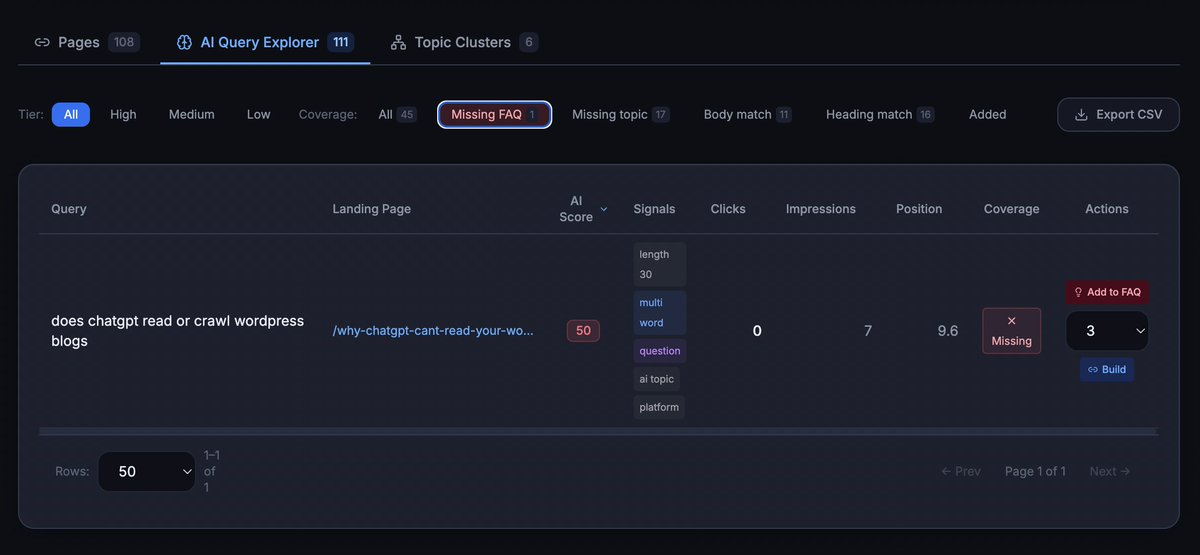
Task: Click the Landing Page column header
Action: (371, 209)
